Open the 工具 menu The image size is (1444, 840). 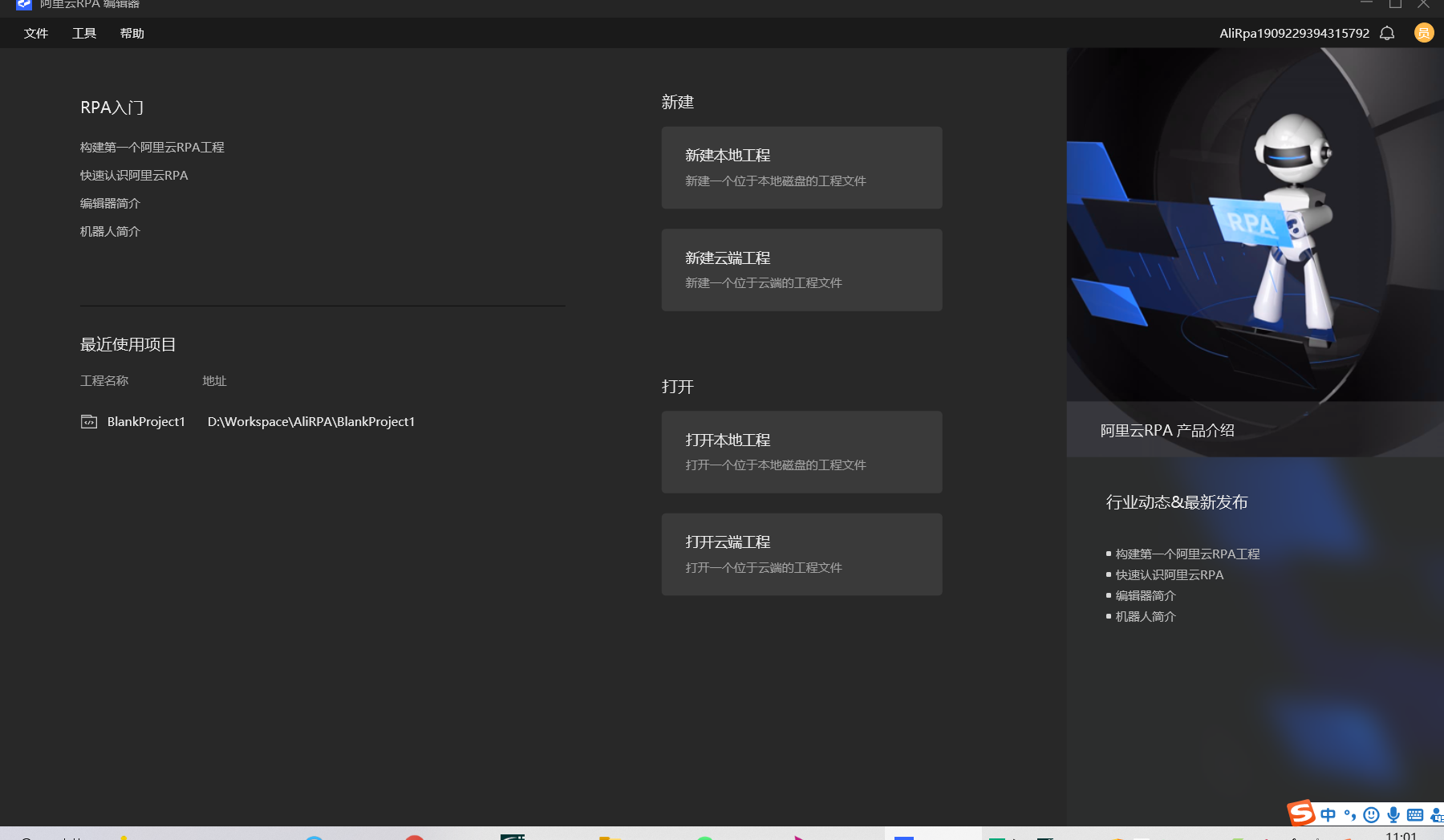84,33
